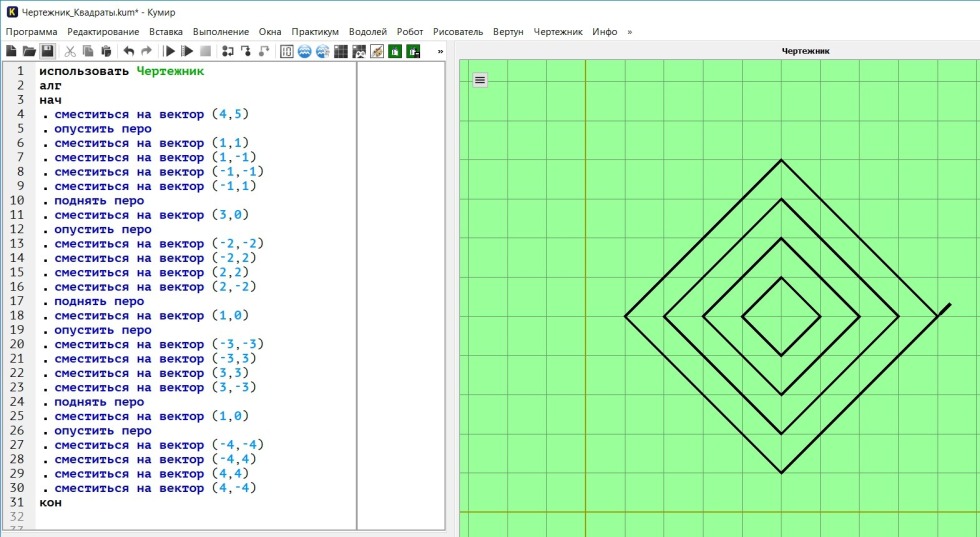Image resolution: width=980 pixels, height=537 pixels.
Task: Click the step-over execution icon
Action: pyautogui.click(x=228, y=51)
